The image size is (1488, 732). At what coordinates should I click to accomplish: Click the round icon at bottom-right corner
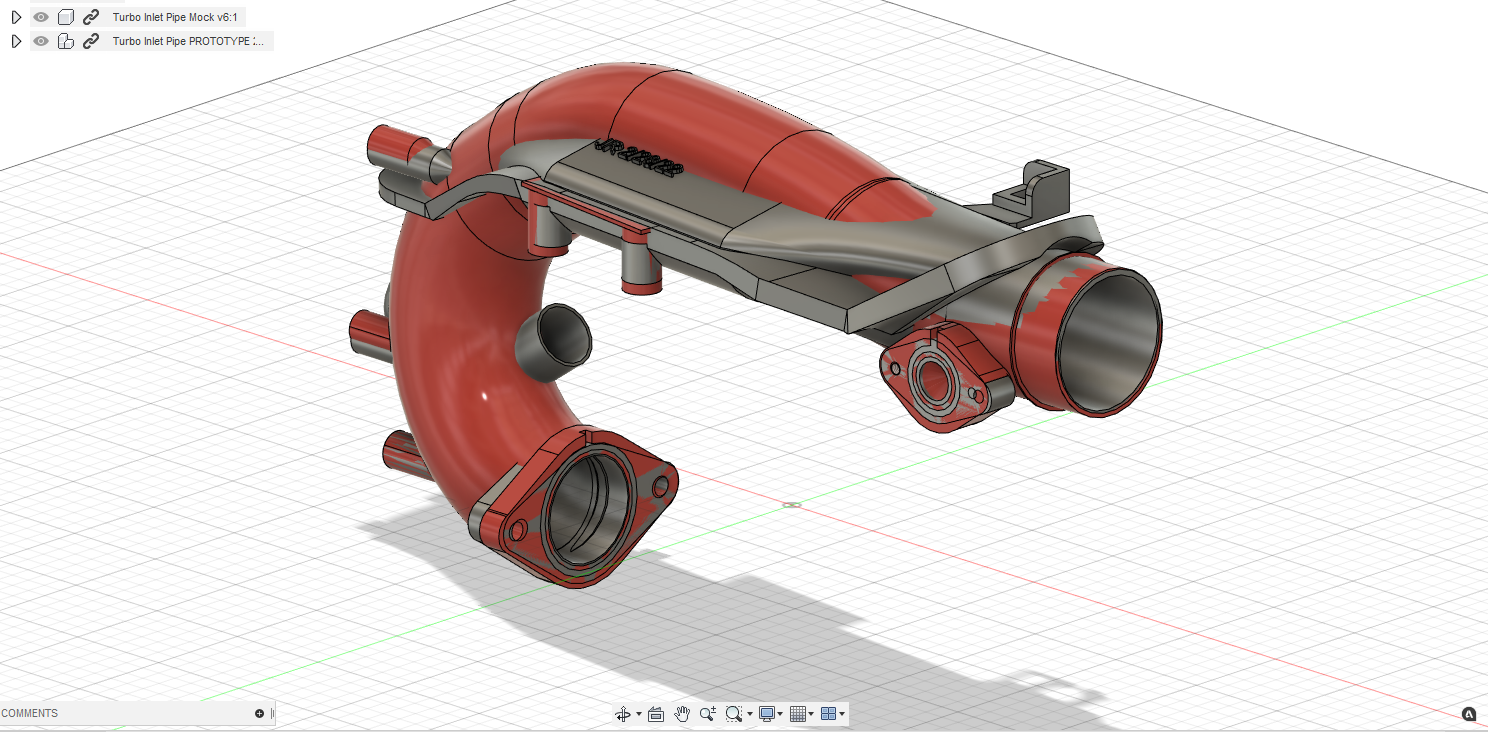tap(1469, 714)
